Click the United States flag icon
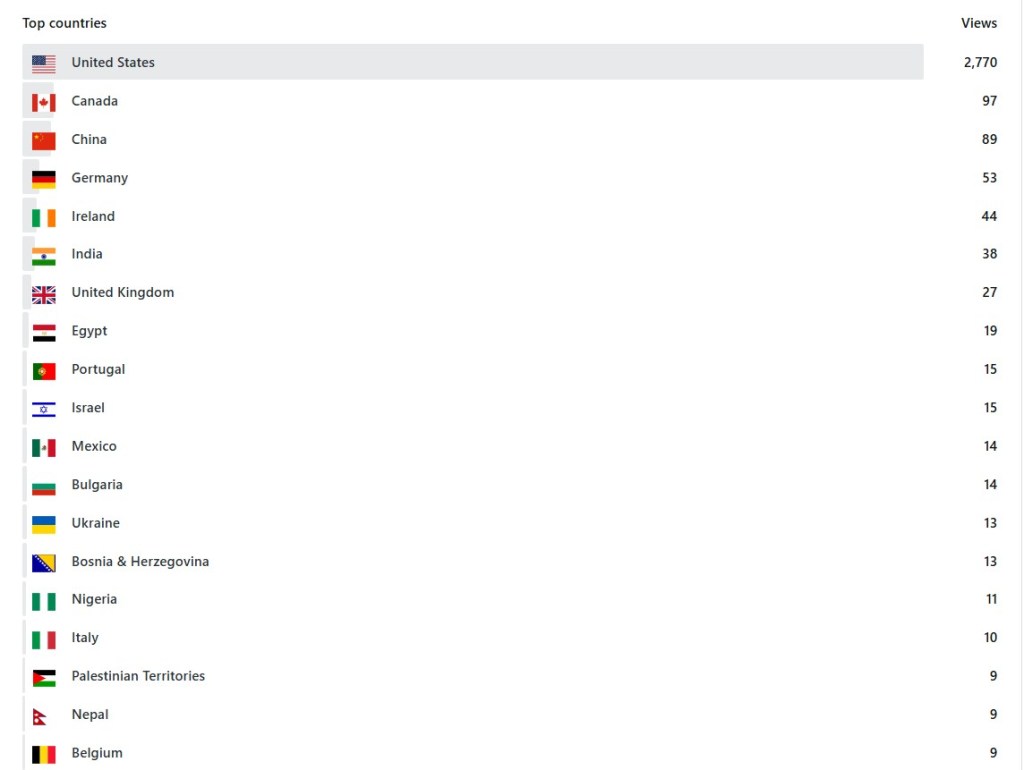Screen dimensions: 1024x770 click(43, 63)
